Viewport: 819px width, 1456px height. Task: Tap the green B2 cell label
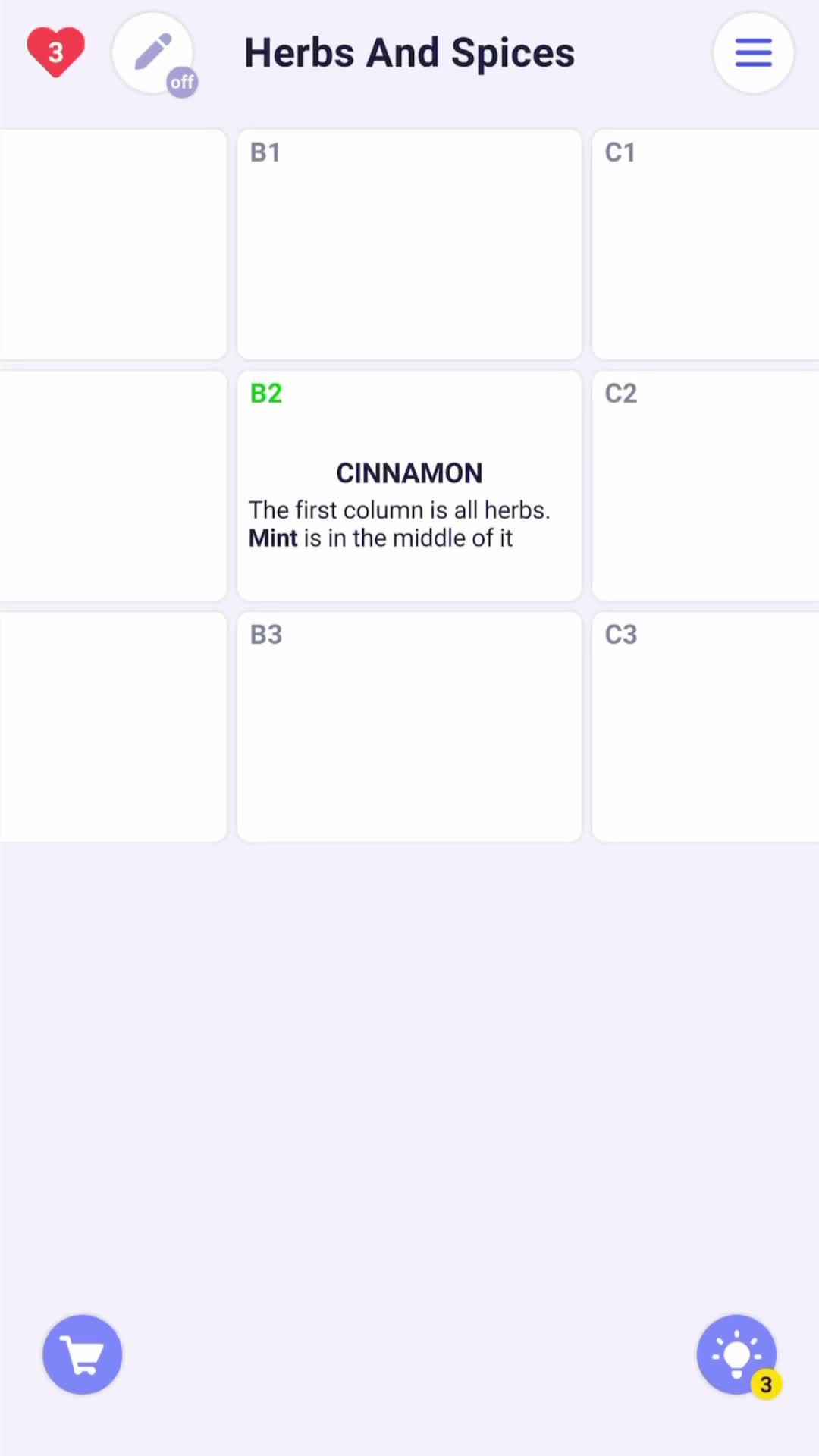pyautogui.click(x=266, y=394)
